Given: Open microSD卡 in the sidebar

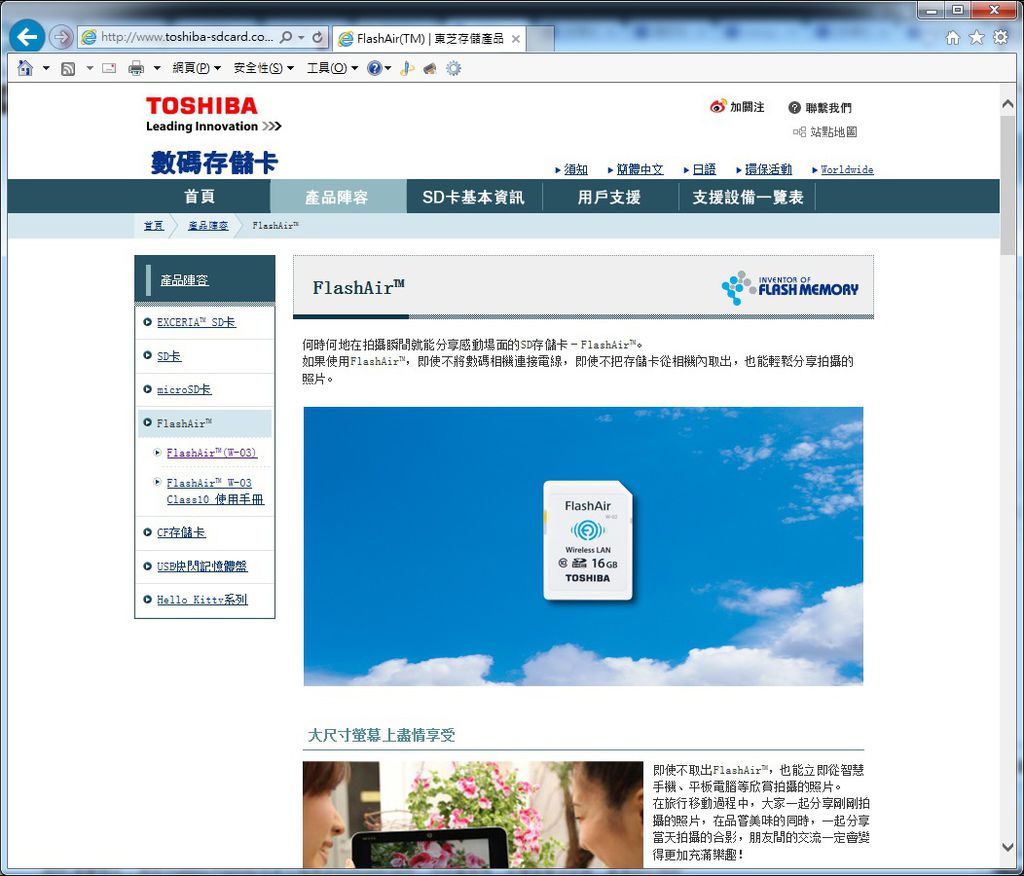Looking at the screenshot, I should [184, 389].
